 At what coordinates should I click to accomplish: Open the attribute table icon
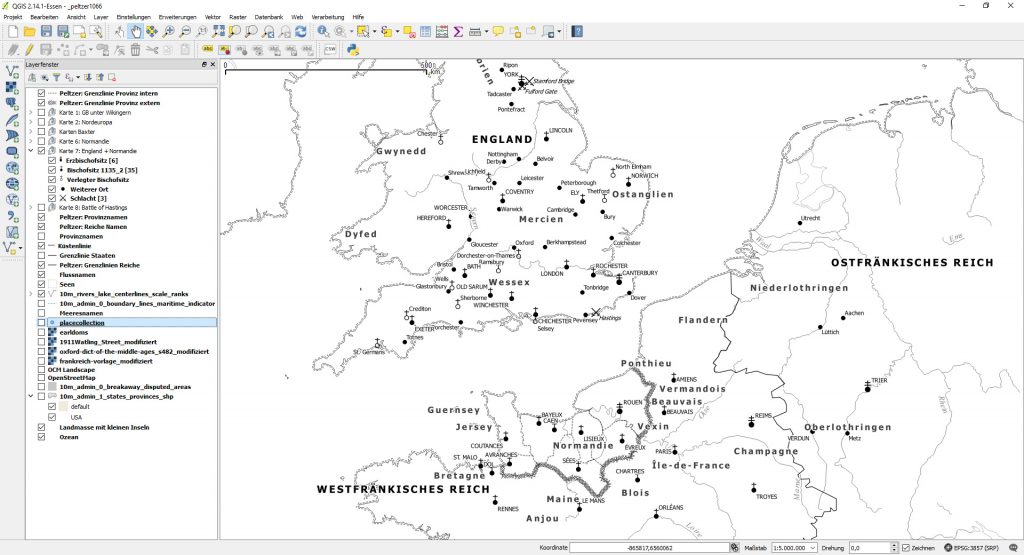click(x=424, y=32)
